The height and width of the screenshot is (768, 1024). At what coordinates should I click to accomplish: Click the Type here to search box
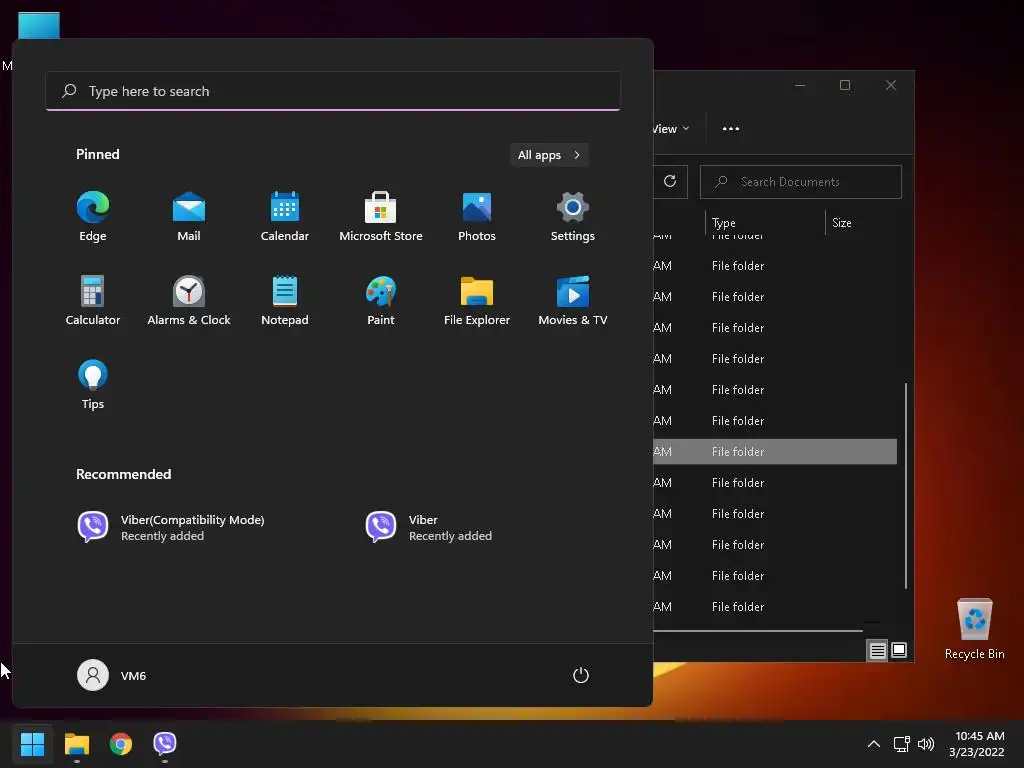point(333,91)
